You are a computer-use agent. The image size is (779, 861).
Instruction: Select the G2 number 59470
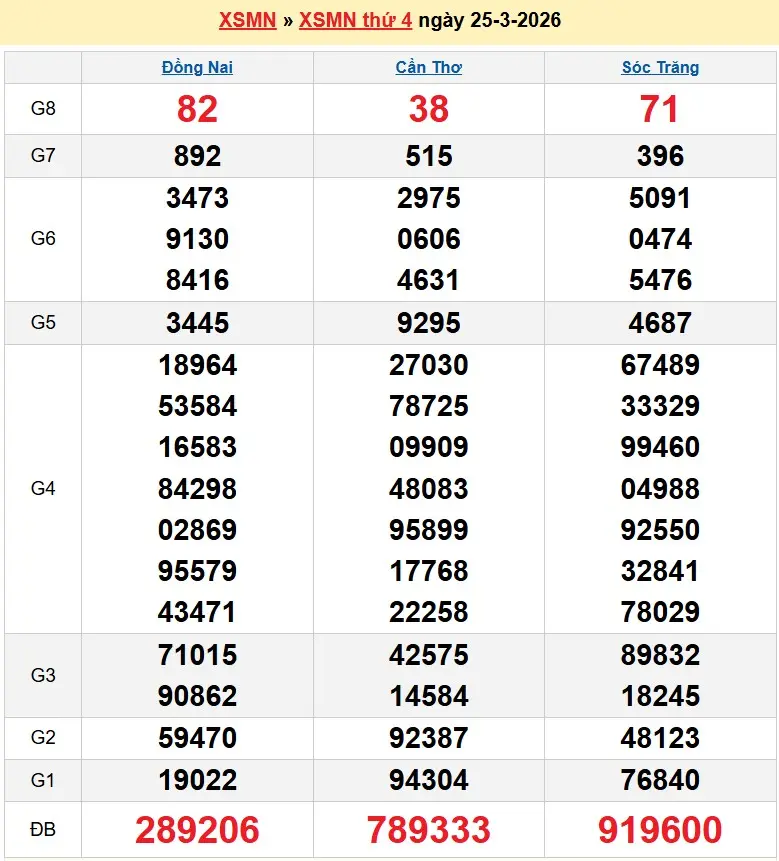pos(197,738)
